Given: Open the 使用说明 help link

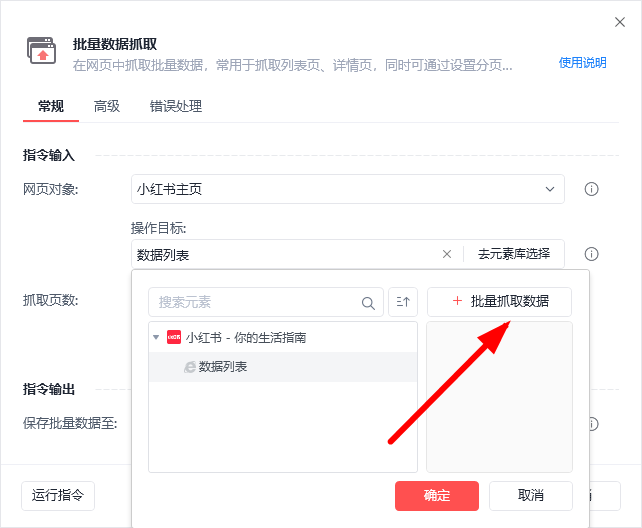Looking at the screenshot, I should click(582, 63).
